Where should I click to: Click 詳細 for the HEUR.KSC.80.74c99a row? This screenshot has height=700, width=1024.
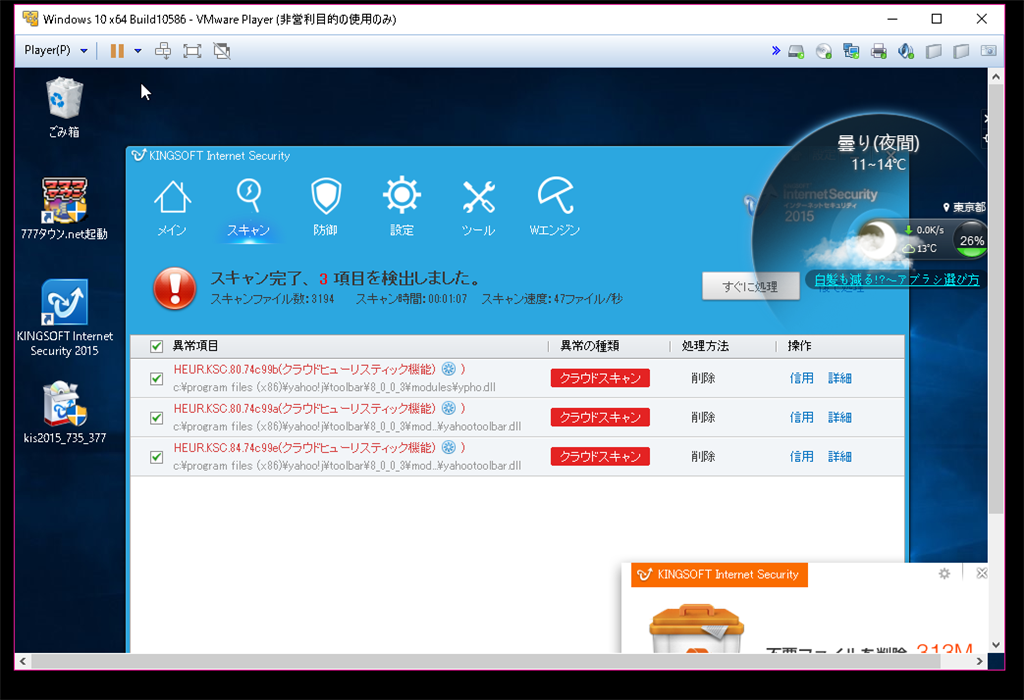tap(840, 417)
